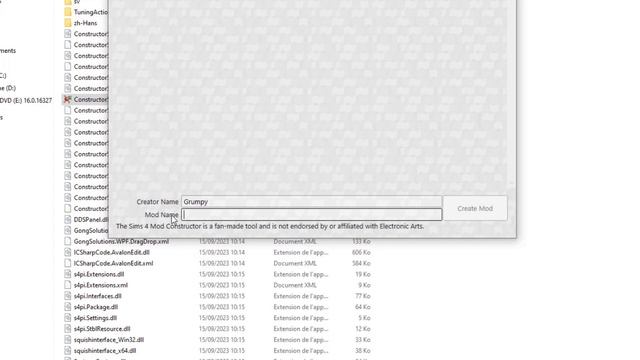Screen dimensions: 640x360
Task: Select the (D:) drive in navigation pane
Action: click(x=7, y=88)
